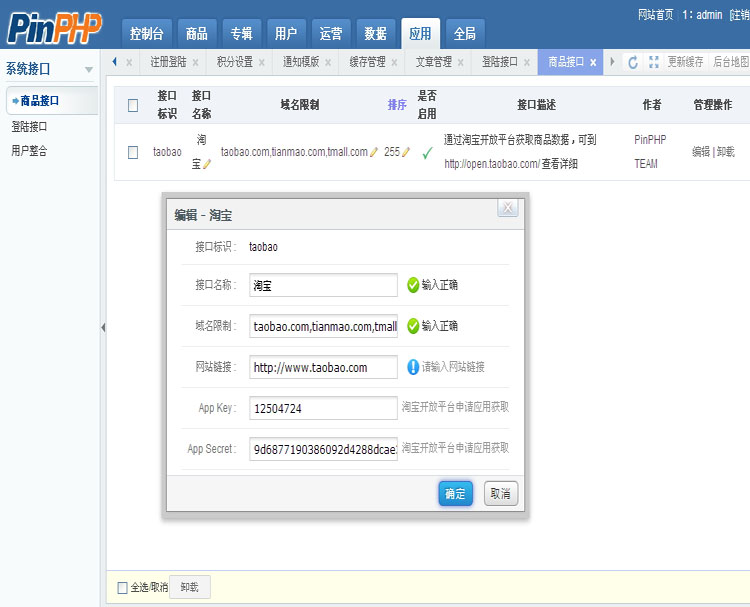Switch to the 文章管理 page tab
750x607 pixels.
[433, 62]
